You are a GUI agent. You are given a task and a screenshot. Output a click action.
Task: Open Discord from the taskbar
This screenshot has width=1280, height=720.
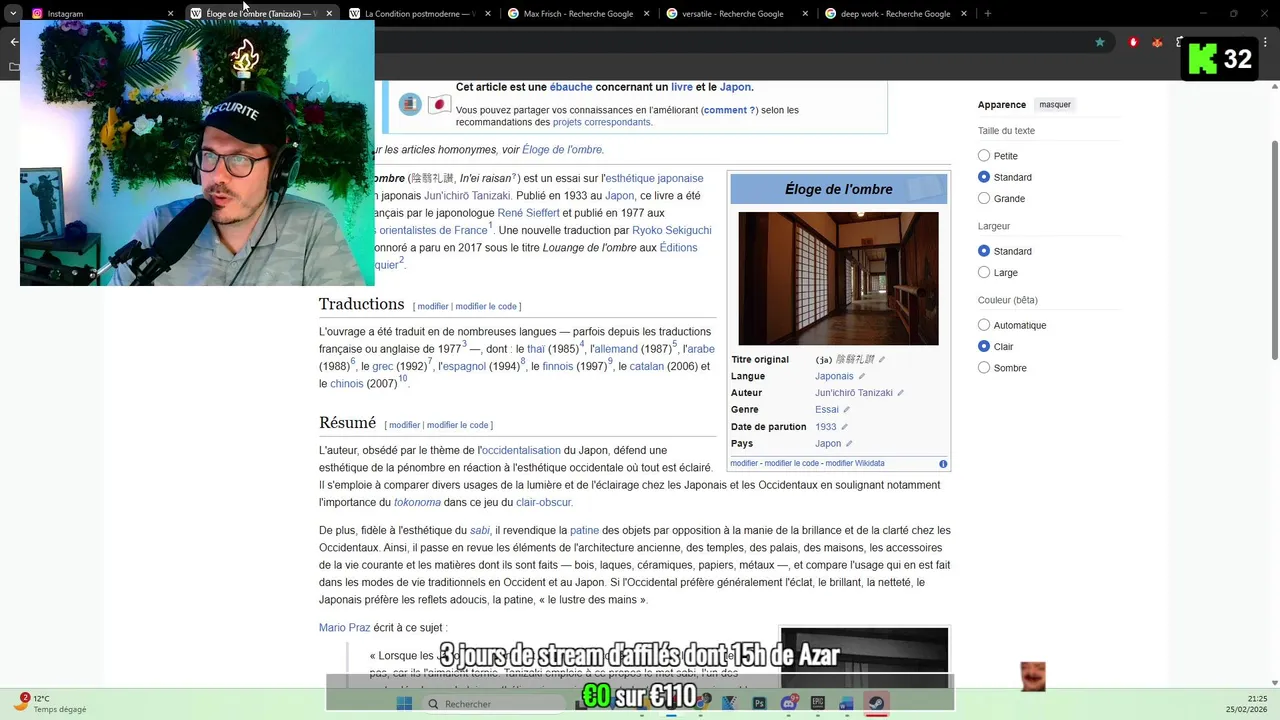coord(789,704)
